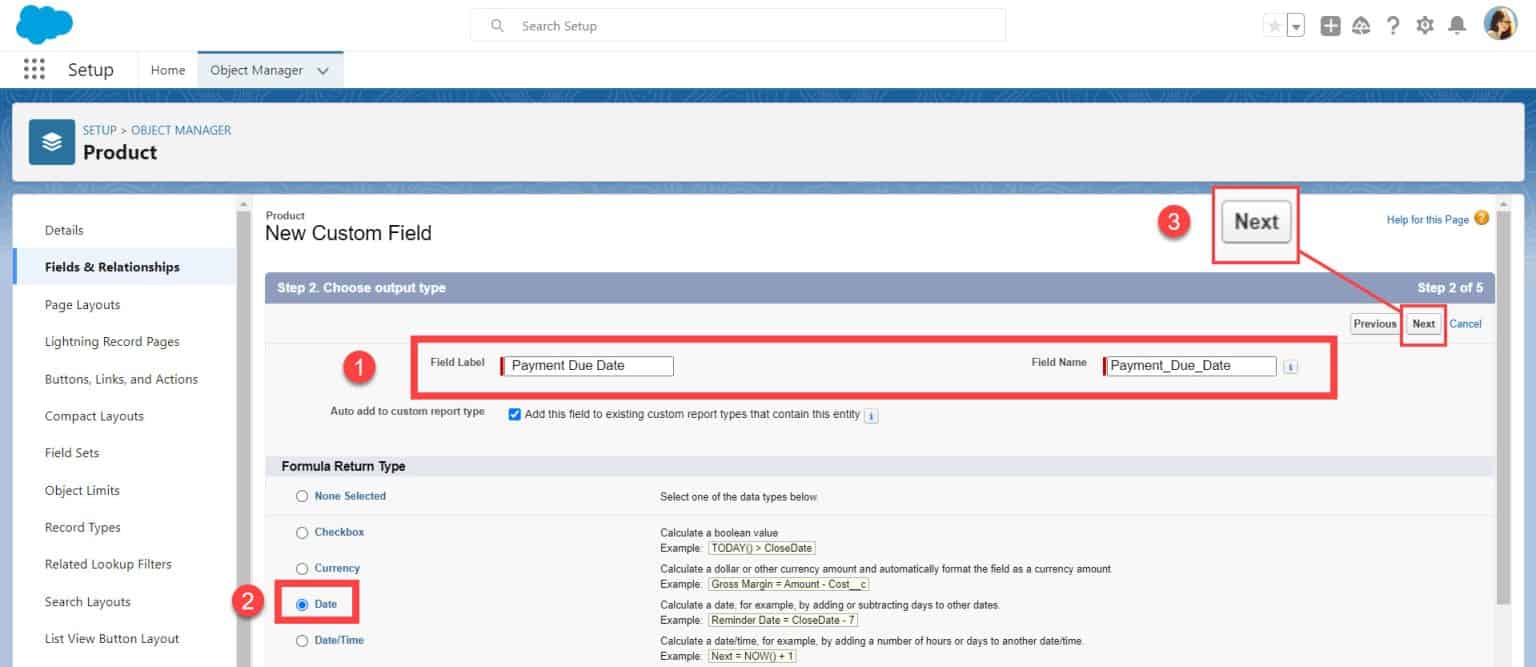Open the App Launcher grid icon
The image size is (1536, 667).
(x=34, y=69)
